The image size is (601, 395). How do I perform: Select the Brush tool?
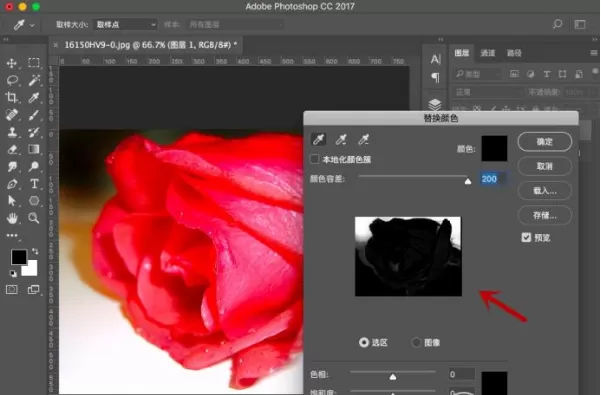(34, 115)
